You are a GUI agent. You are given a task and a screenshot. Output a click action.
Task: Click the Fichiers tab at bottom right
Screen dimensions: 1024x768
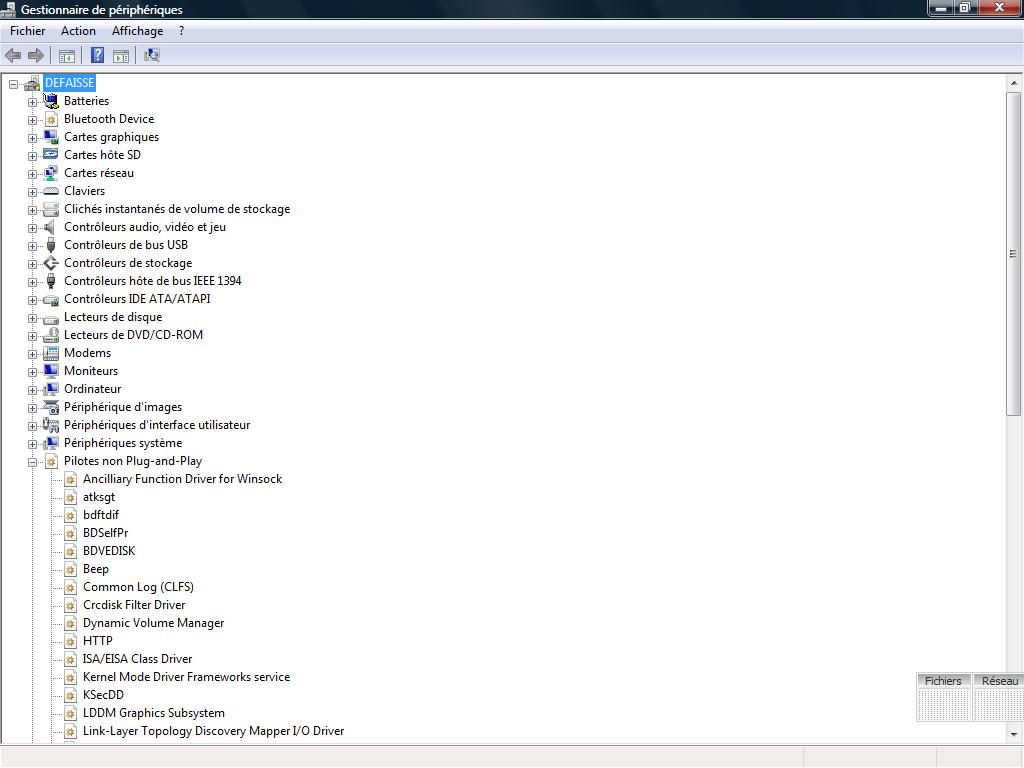point(943,680)
